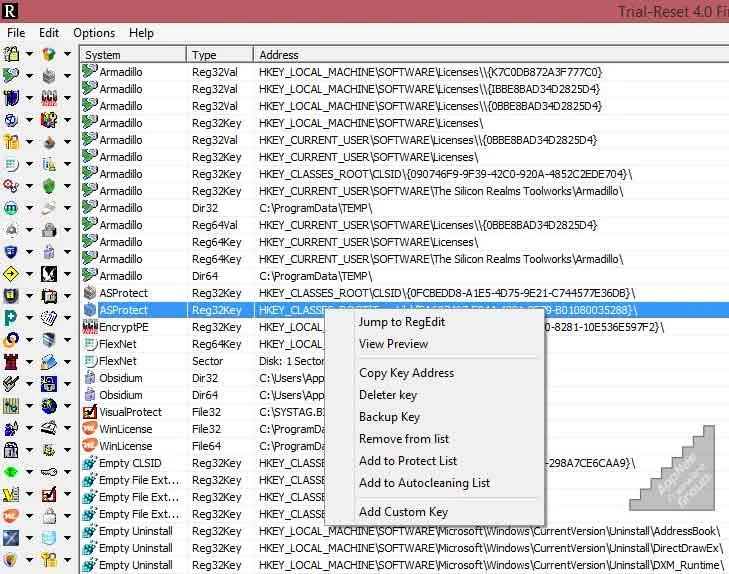This screenshot has height=574, width=729.
Task: Open the dropdown beside the teal 'P' icon
Action: [29, 318]
